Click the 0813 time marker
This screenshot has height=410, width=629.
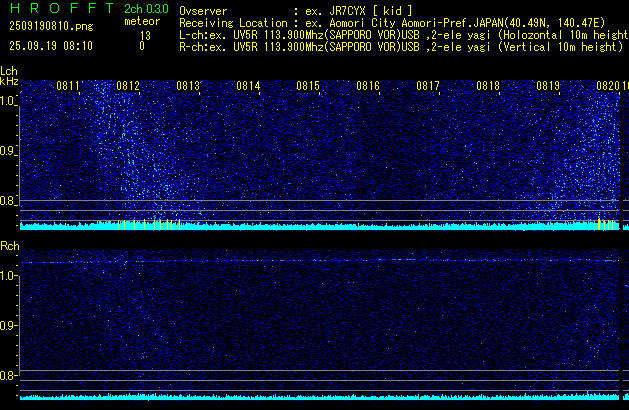[188, 86]
